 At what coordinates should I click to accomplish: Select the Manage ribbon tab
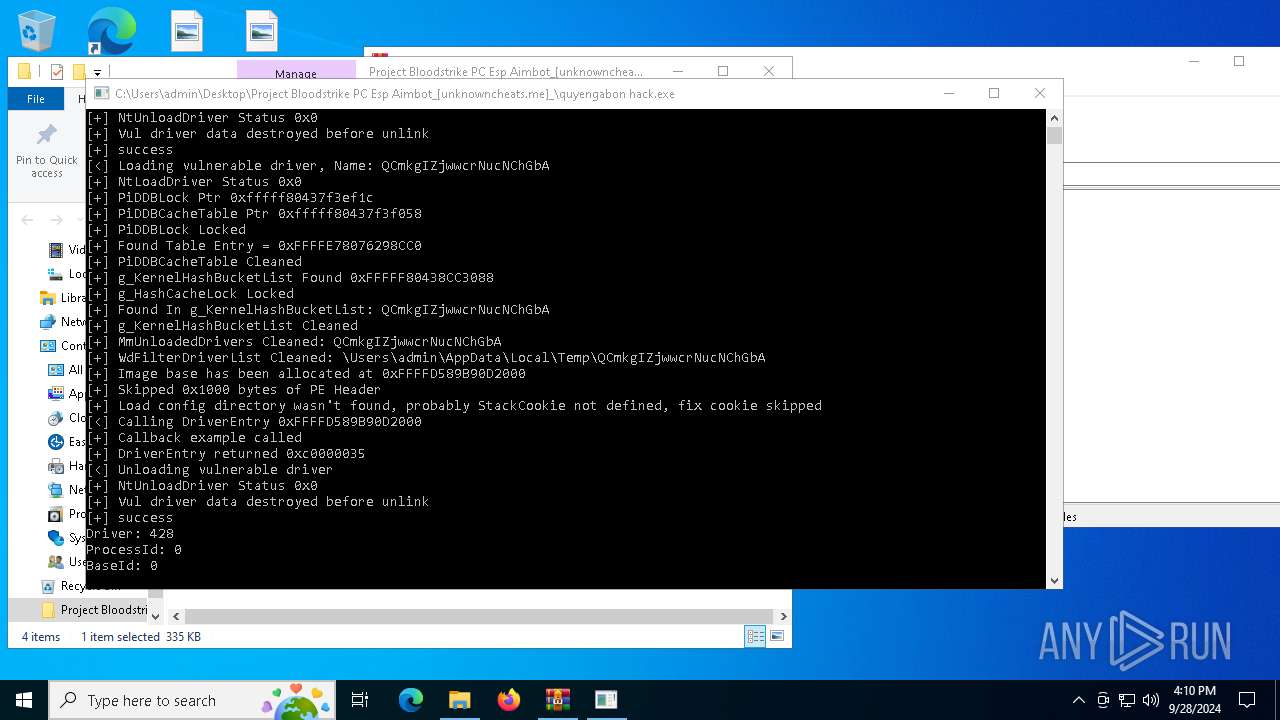click(x=296, y=73)
